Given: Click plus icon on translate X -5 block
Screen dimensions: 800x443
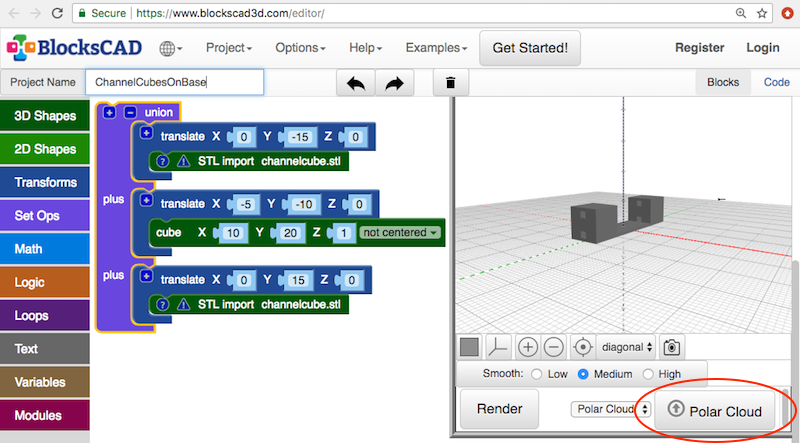Looking at the screenshot, I should point(146,200).
